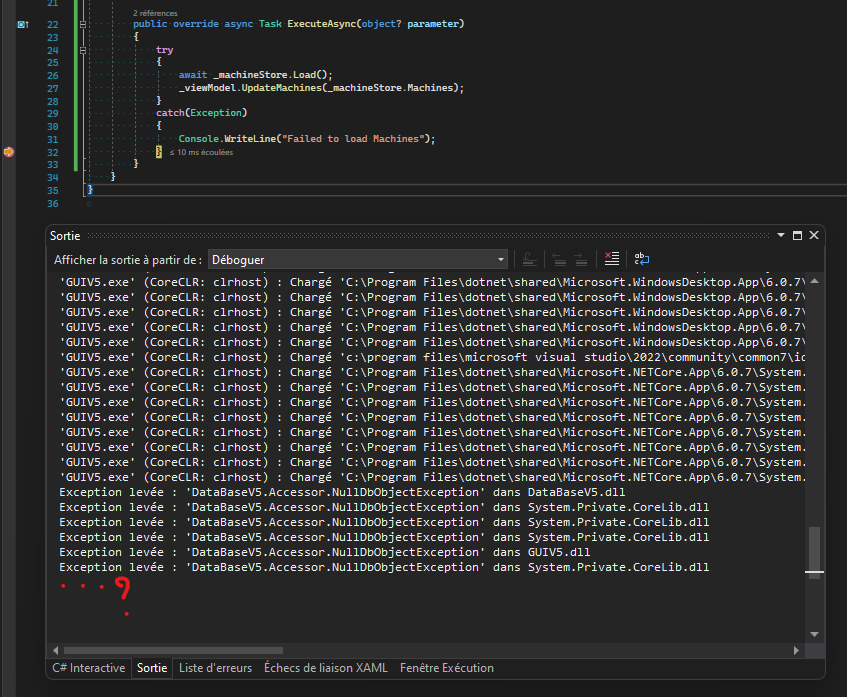Go to next message in output toolbar
Screen dimensions: 847x697
[580, 260]
